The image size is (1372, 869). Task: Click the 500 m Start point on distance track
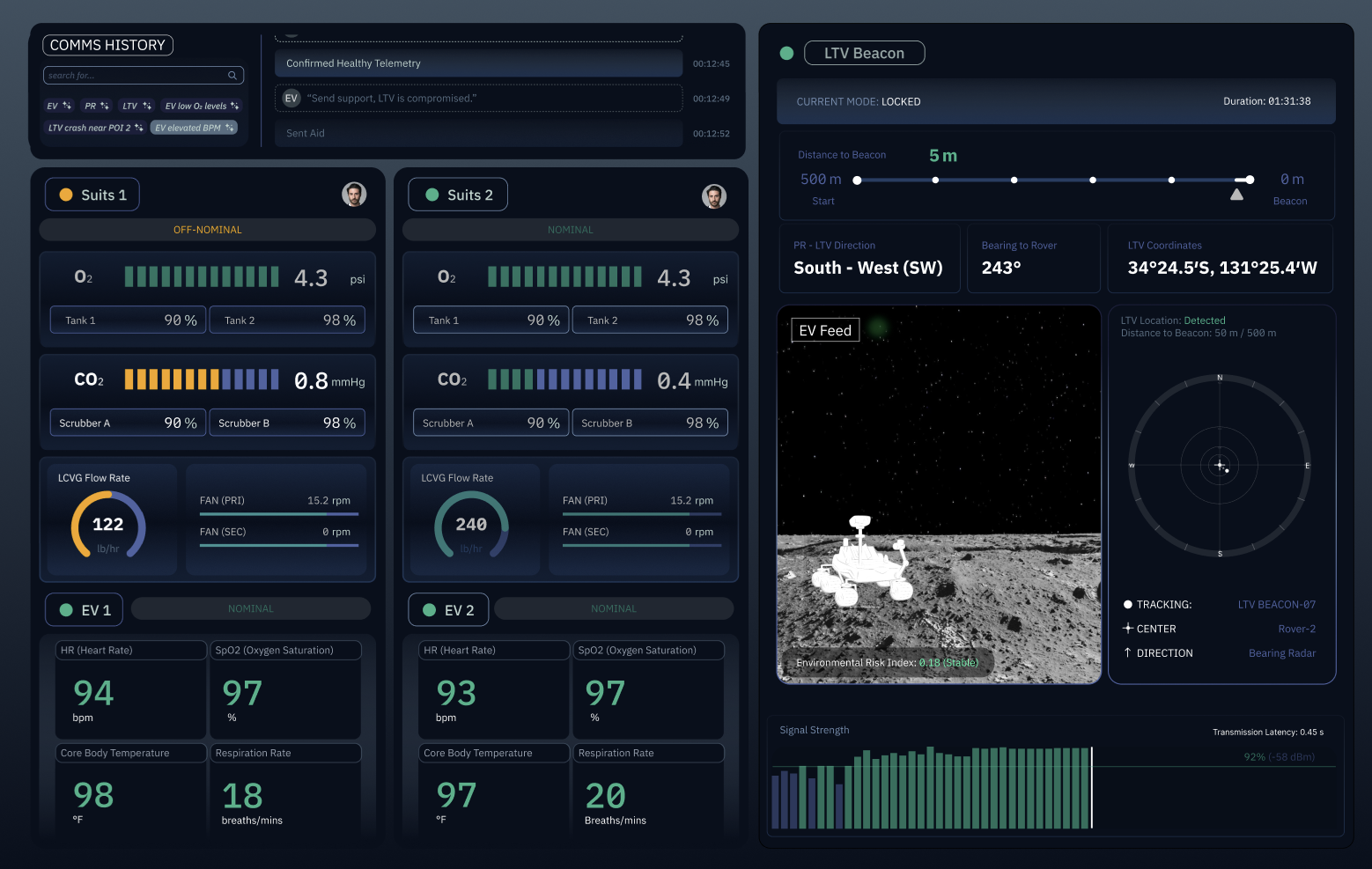(857, 180)
